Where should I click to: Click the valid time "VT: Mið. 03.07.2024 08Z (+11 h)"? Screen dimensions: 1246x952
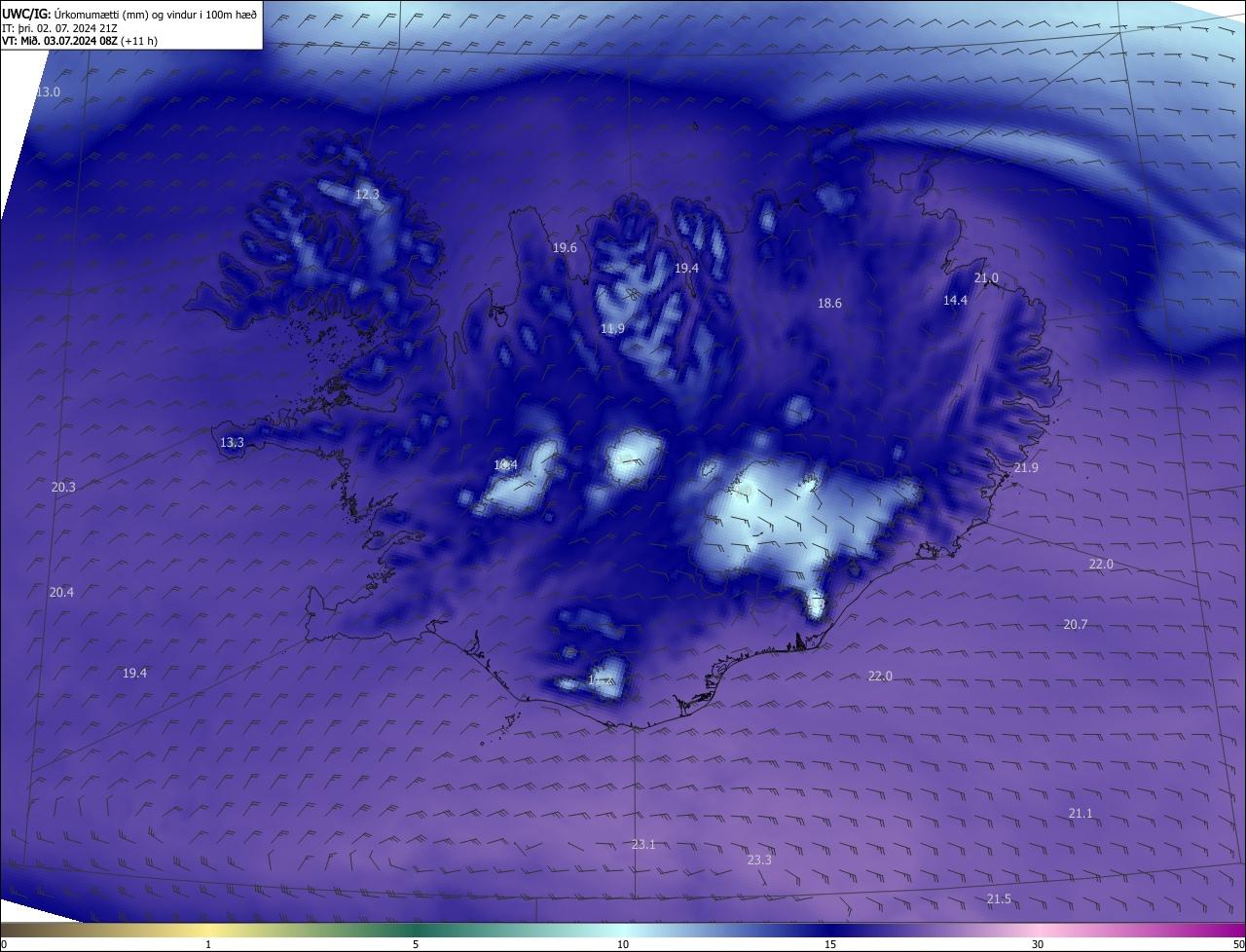(80, 41)
